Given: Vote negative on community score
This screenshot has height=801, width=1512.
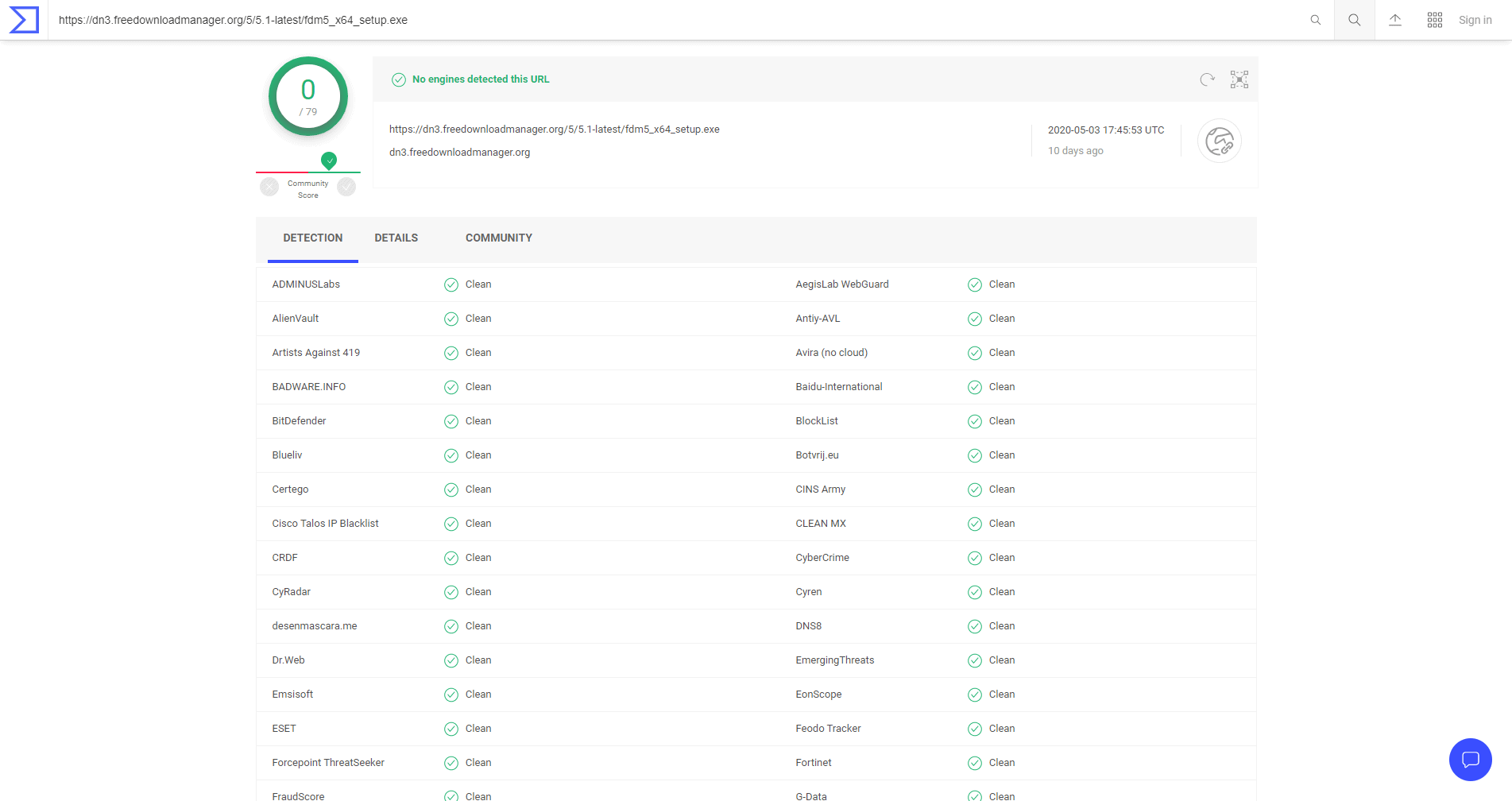Looking at the screenshot, I should tap(270, 187).
